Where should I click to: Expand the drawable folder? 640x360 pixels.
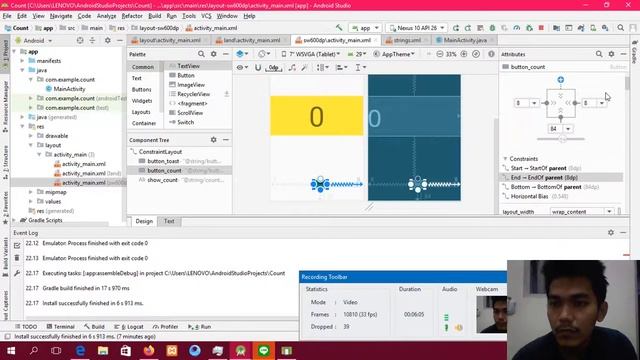(x=31, y=136)
